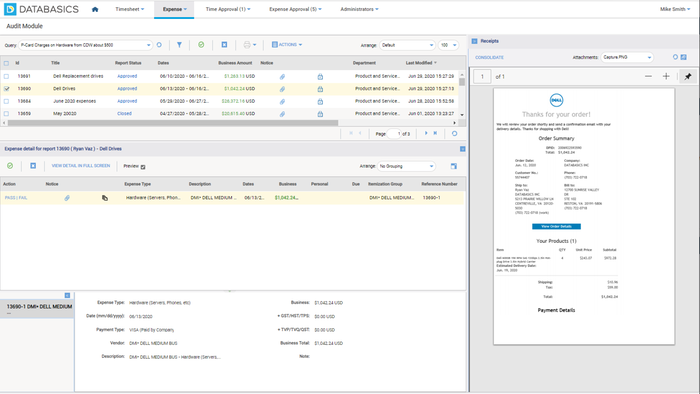This screenshot has height=394, width=700.
Task: Open the Expense Approval (5) menu
Action: click(295, 9)
